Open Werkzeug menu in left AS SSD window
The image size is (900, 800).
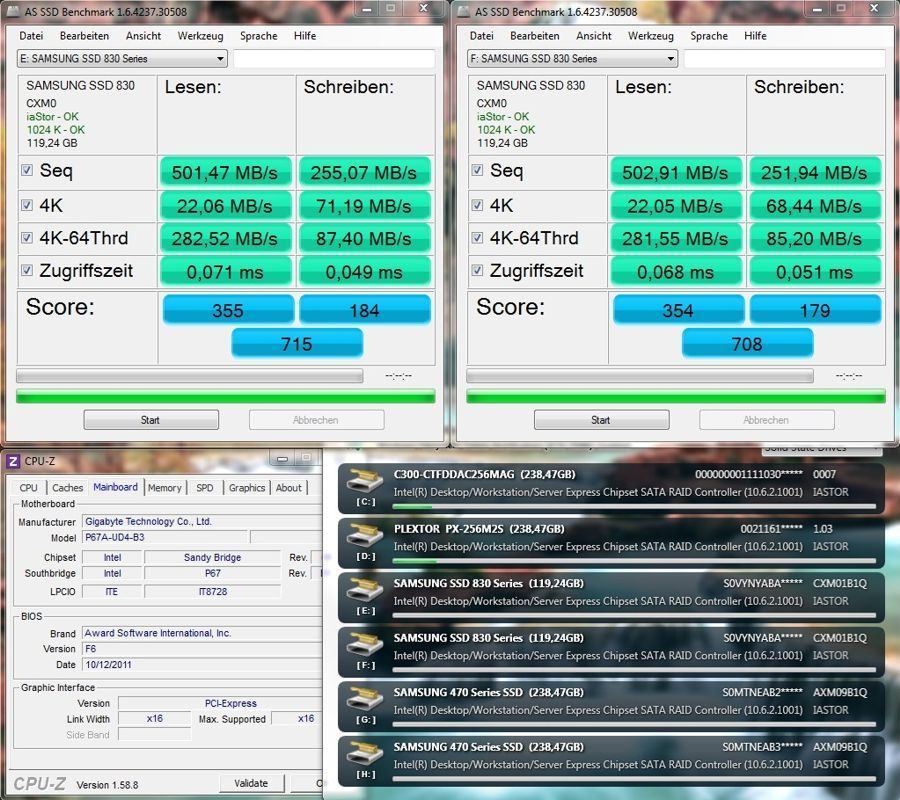200,36
